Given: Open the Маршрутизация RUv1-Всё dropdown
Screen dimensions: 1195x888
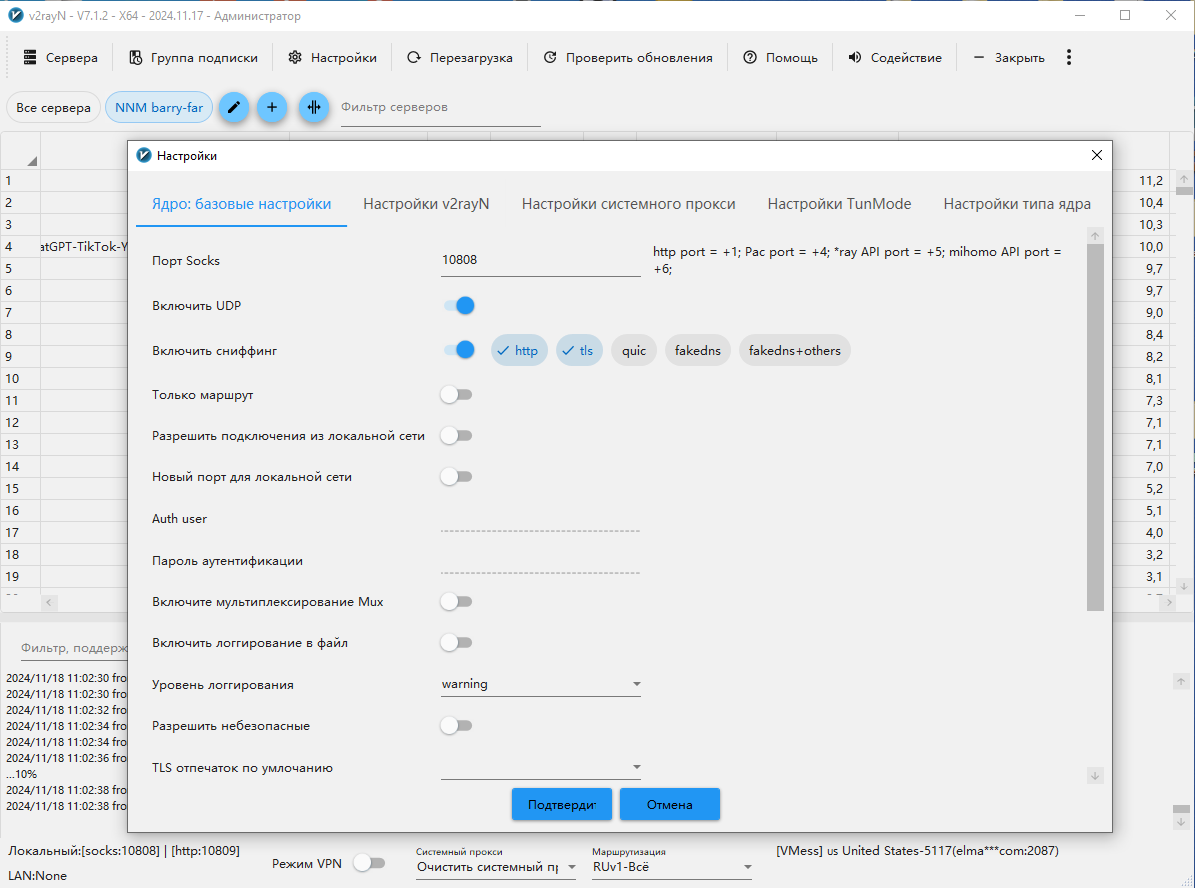Looking at the screenshot, I should click(746, 867).
